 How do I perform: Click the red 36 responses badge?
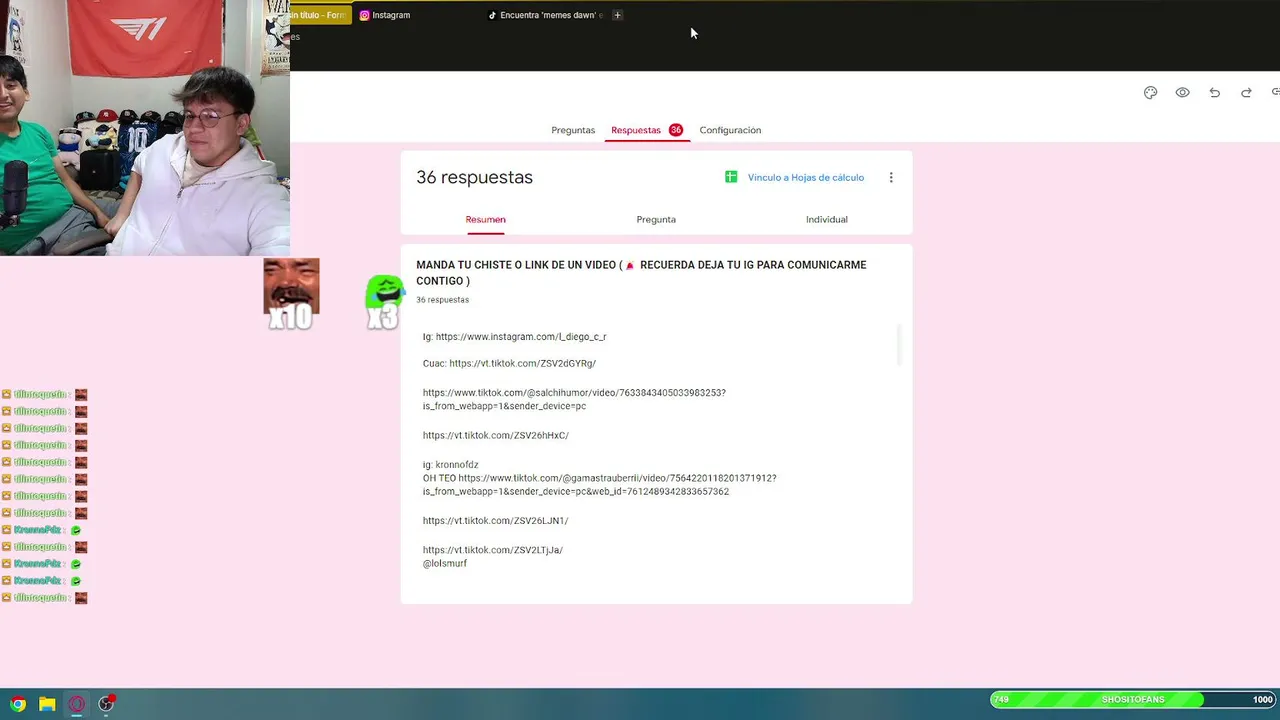tap(676, 130)
